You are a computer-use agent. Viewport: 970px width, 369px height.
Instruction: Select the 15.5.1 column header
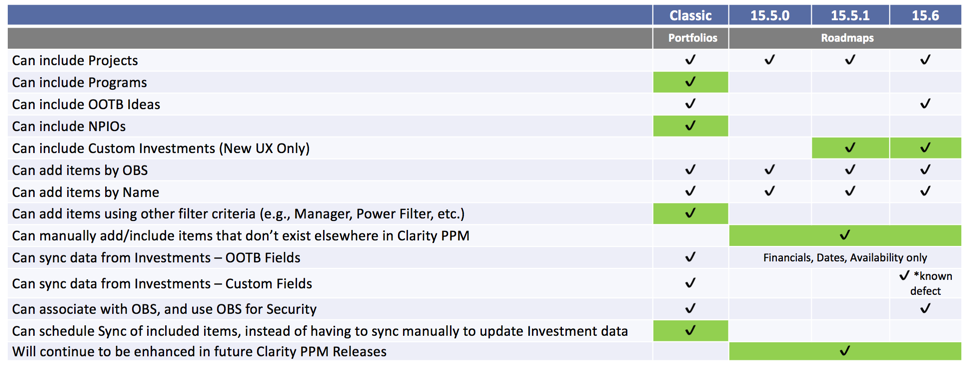[x=850, y=15]
